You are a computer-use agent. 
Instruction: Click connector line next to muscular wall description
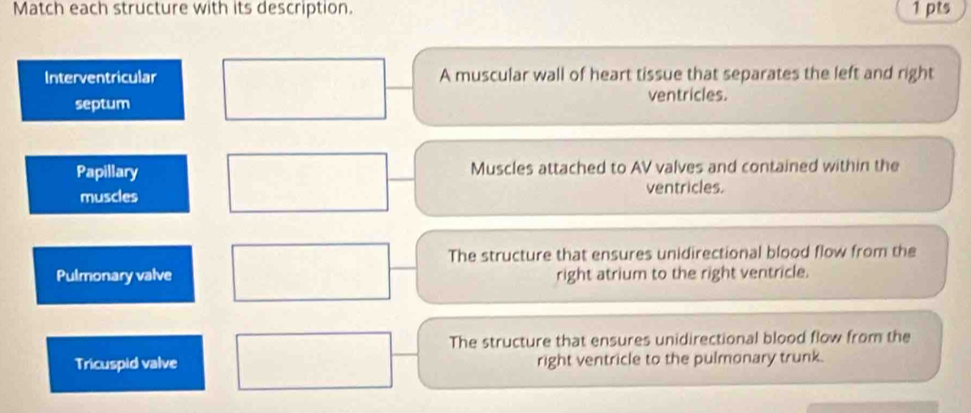click(x=400, y=89)
